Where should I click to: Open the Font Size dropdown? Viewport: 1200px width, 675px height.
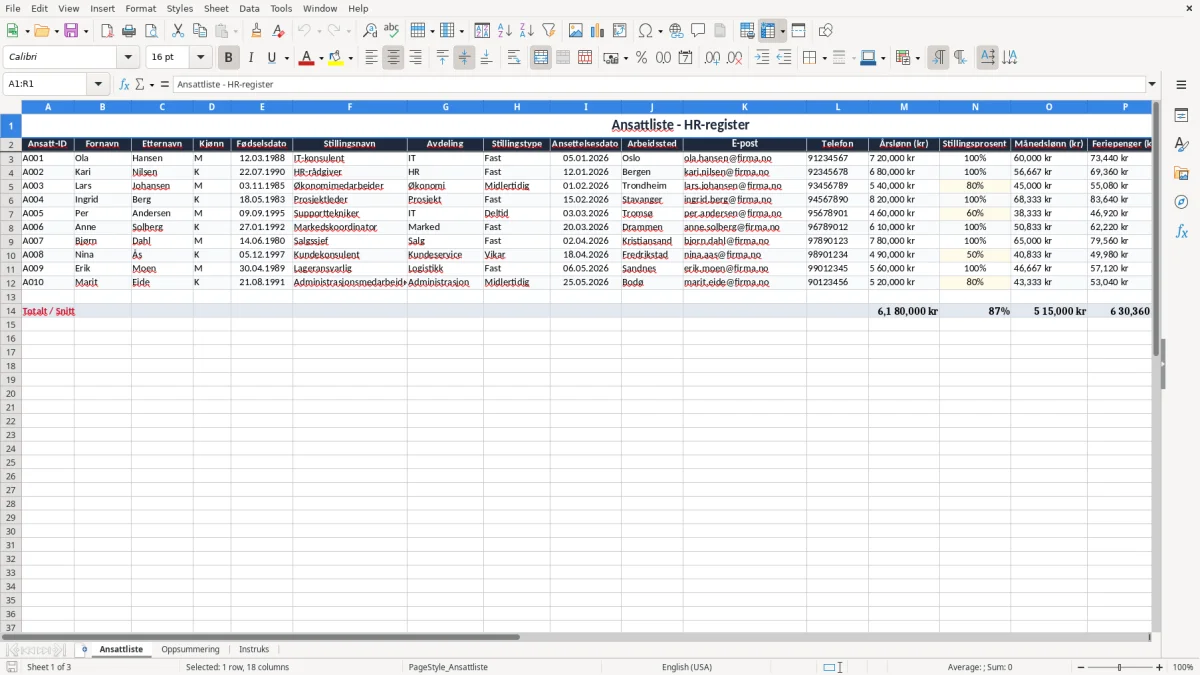pyautogui.click(x=200, y=58)
